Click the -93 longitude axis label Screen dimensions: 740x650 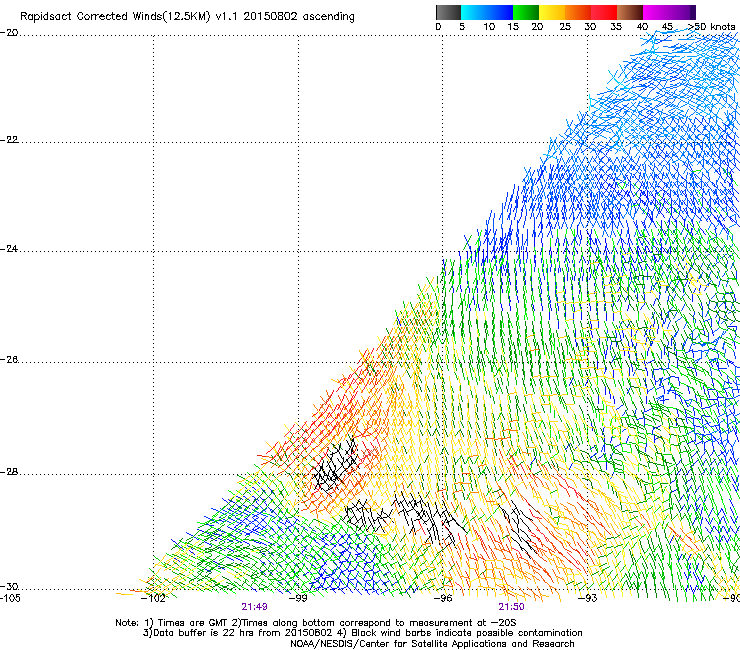click(588, 598)
